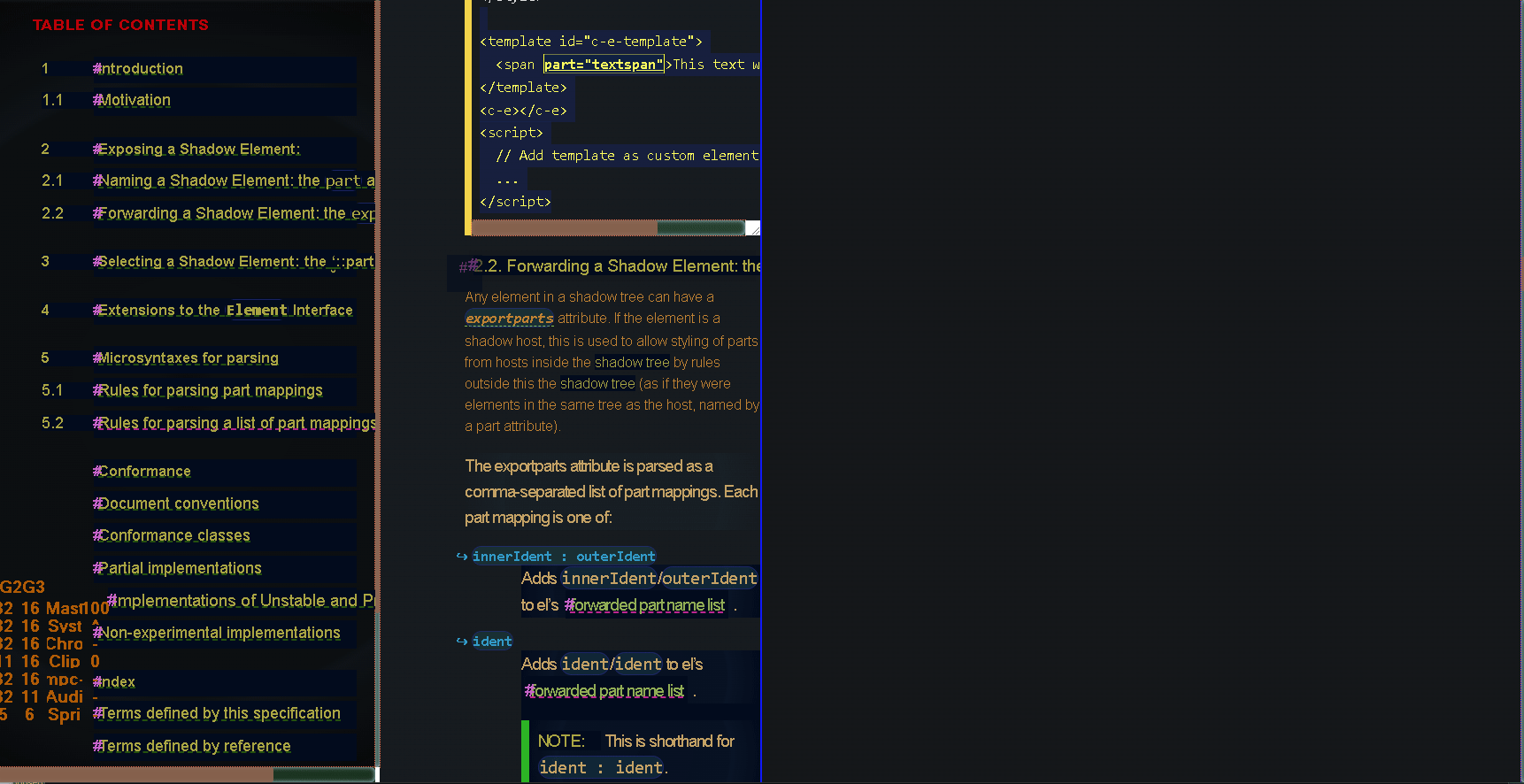
Task: Click arrow icon before innerIdent : outerIdent
Action: (x=462, y=557)
